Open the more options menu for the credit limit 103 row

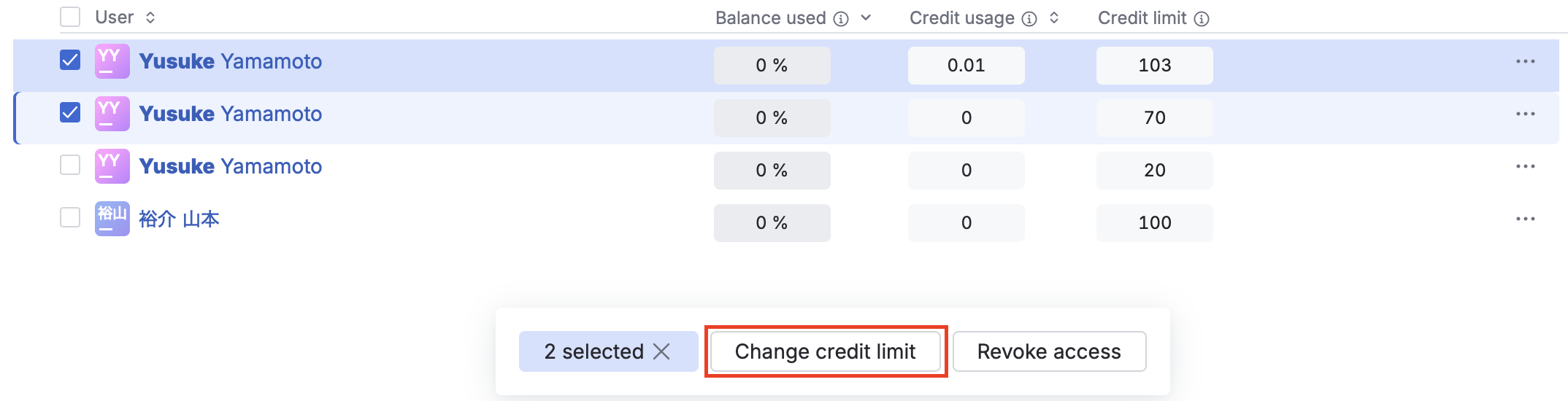pos(1525,62)
